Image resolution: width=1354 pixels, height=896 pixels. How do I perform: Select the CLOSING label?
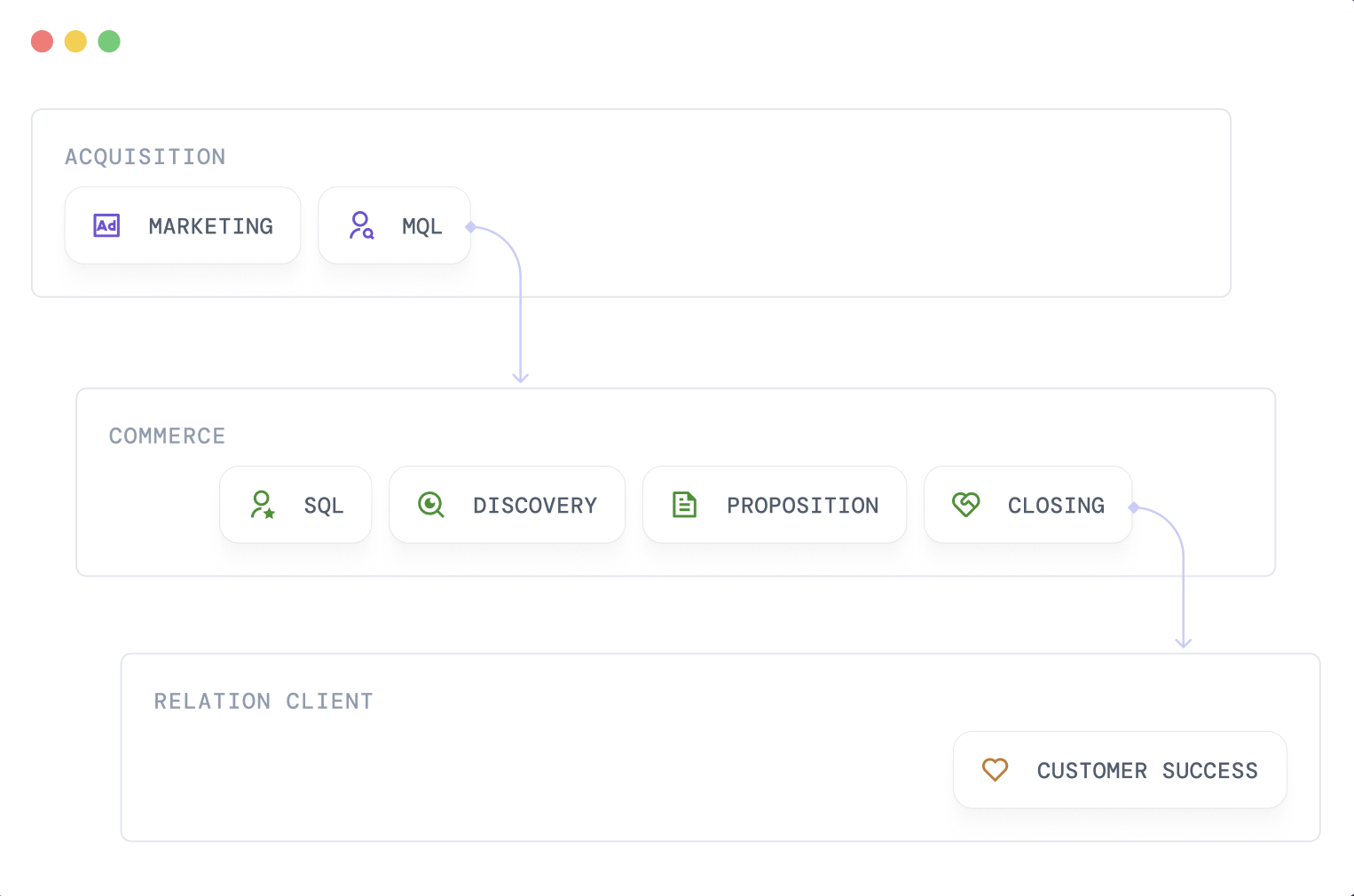(x=1057, y=506)
